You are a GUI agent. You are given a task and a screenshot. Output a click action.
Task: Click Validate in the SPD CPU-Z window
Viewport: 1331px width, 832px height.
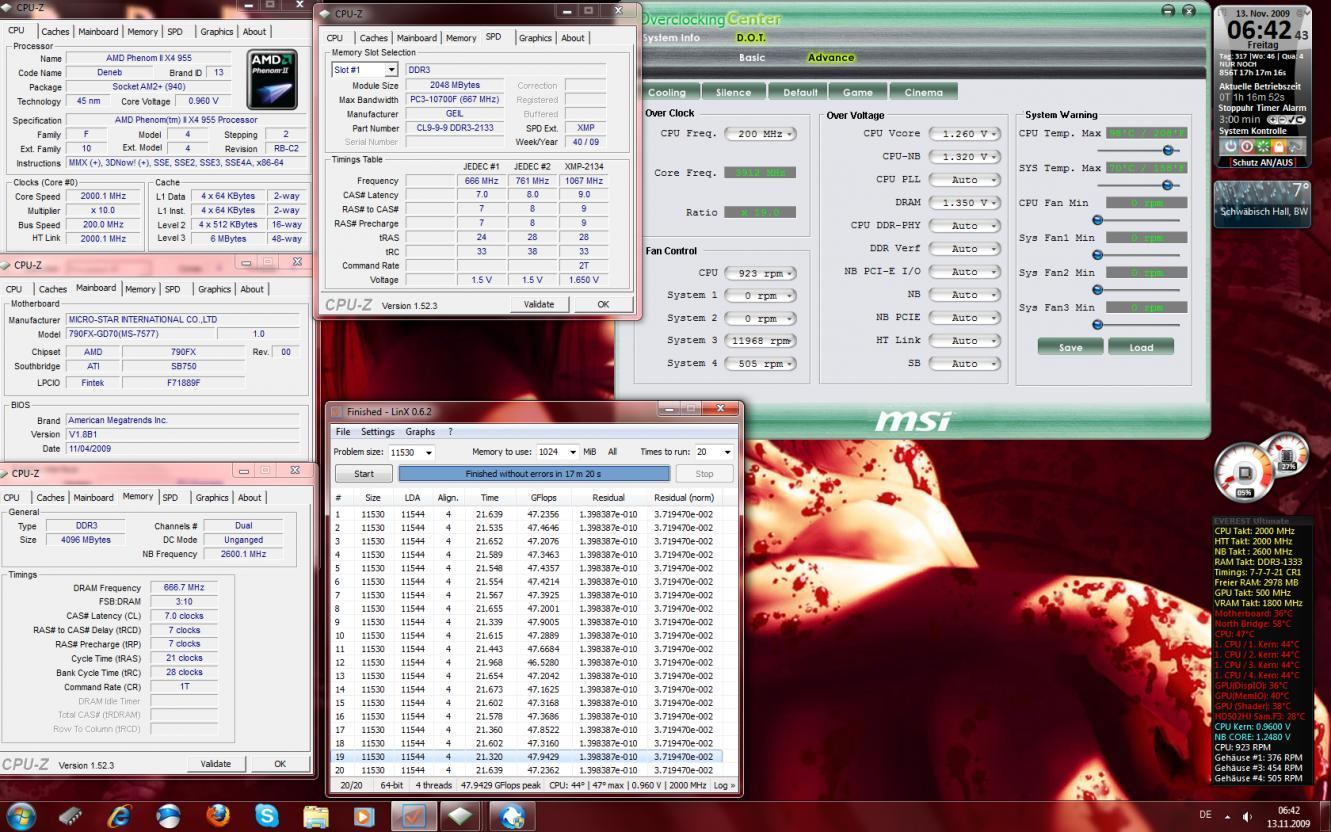pos(539,304)
